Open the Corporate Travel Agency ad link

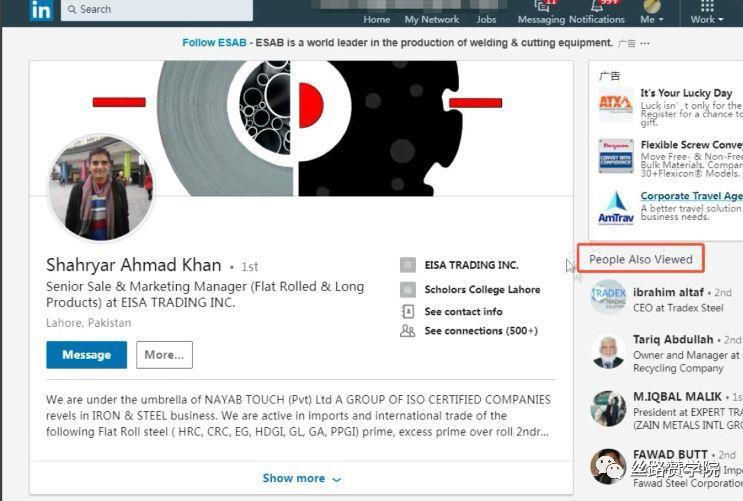click(691, 196)
